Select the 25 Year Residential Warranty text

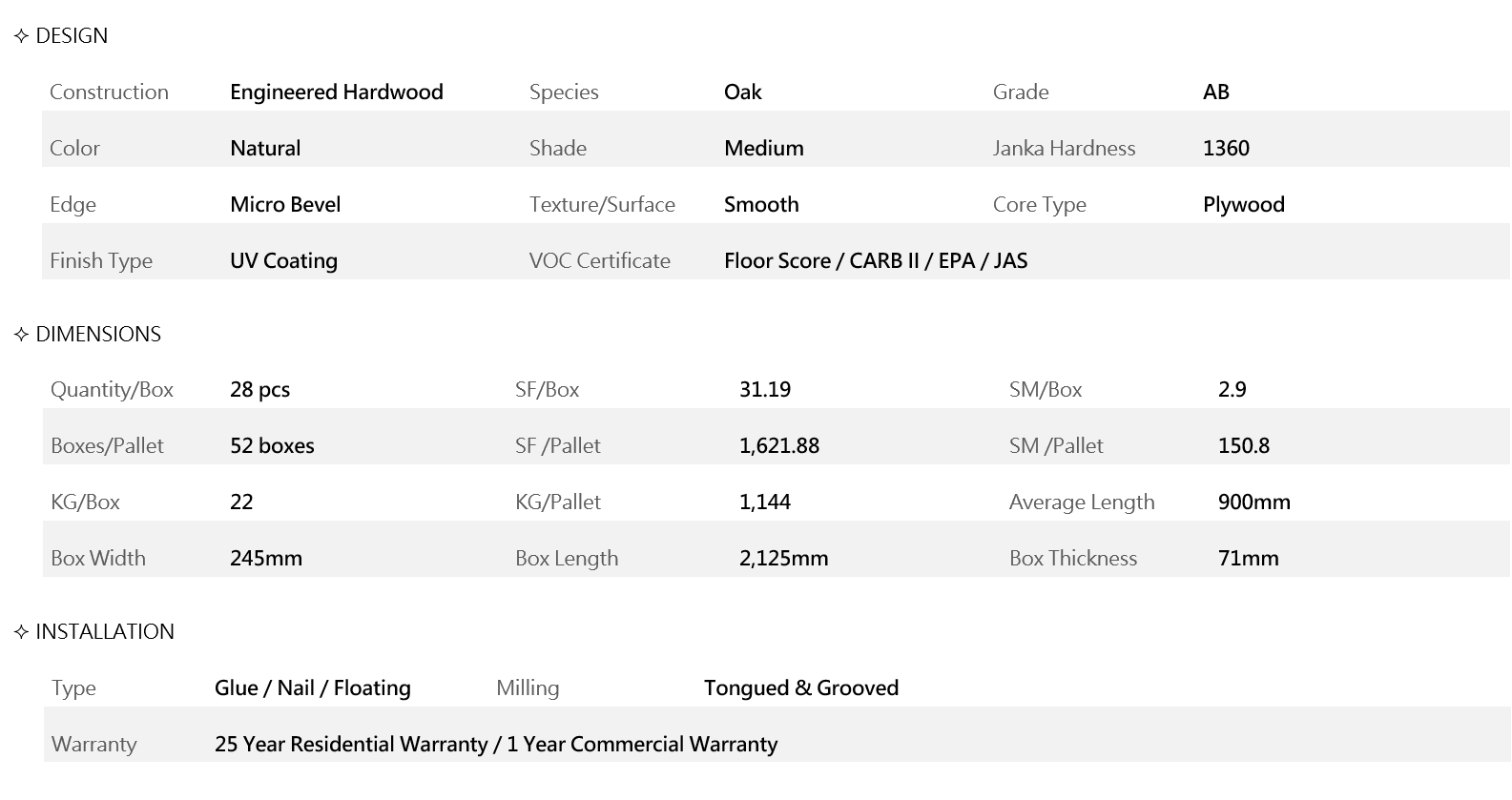click(351, 745)
